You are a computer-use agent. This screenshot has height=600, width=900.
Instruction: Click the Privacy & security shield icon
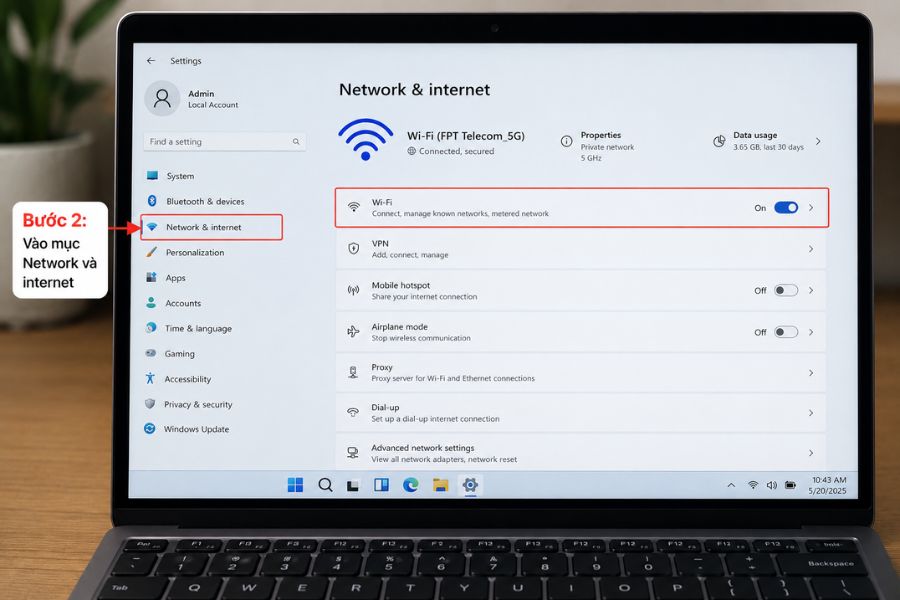(150, 403)
